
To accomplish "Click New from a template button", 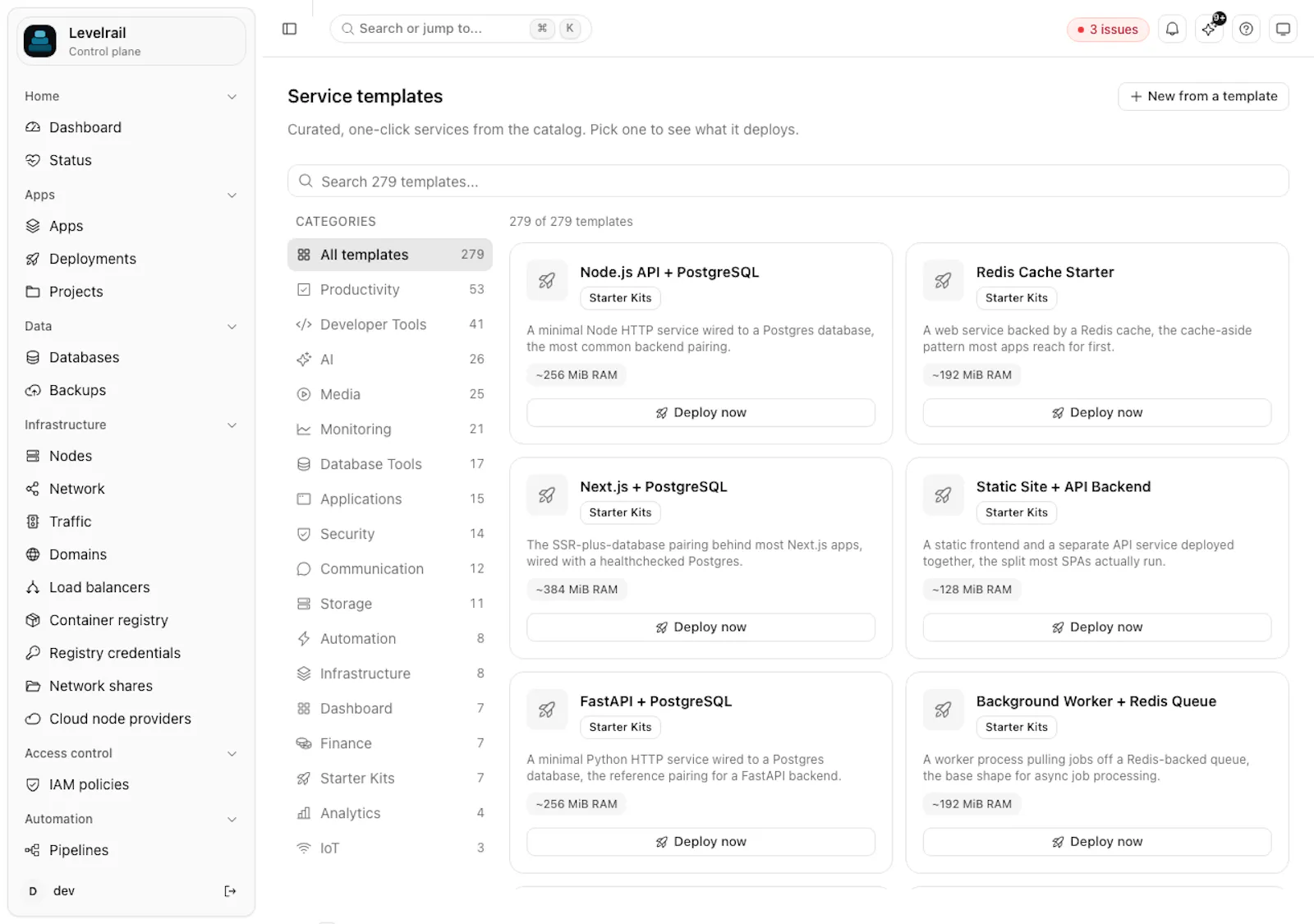I will click(1203, 96).
